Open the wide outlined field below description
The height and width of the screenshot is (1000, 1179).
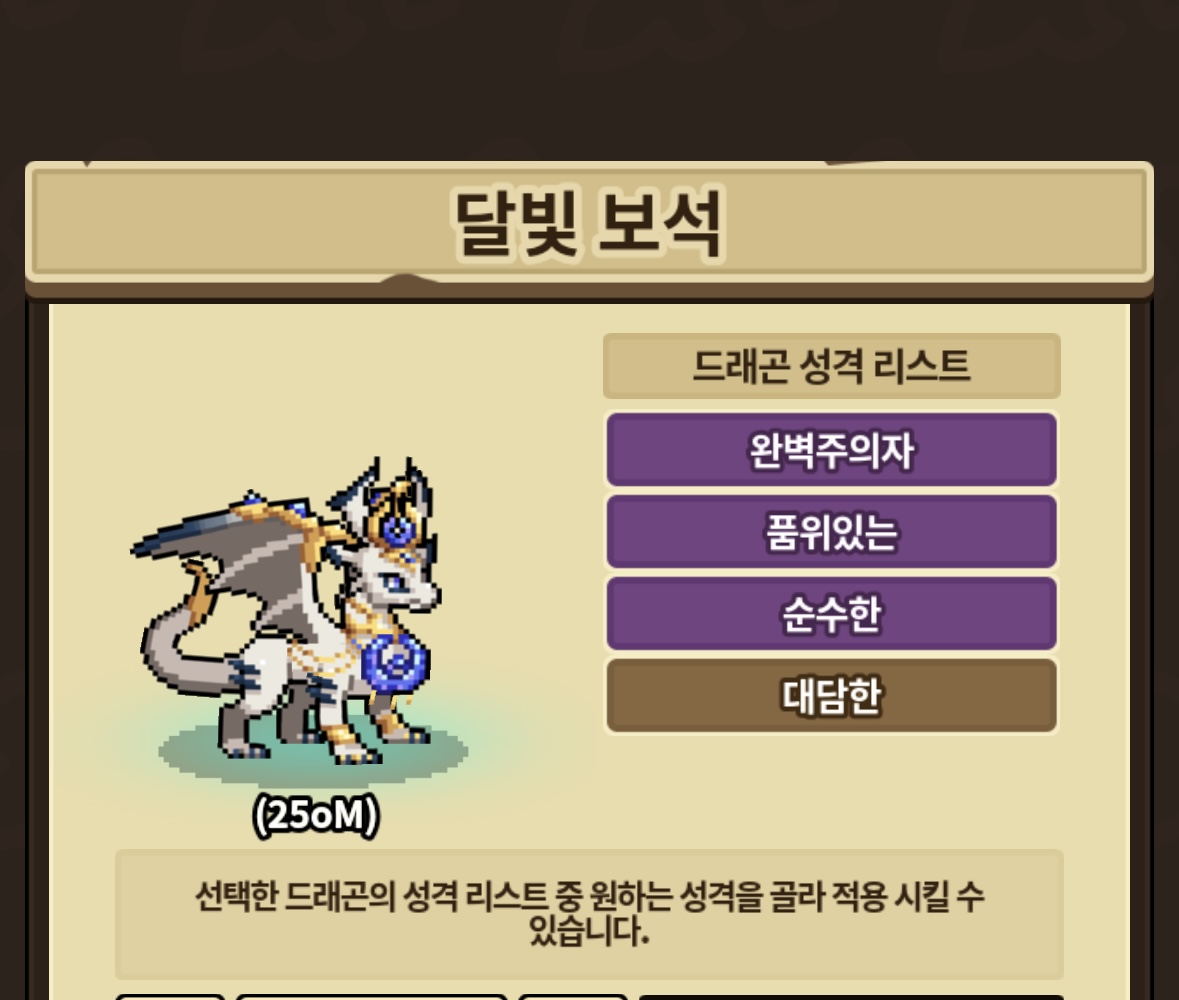[371, 997]
